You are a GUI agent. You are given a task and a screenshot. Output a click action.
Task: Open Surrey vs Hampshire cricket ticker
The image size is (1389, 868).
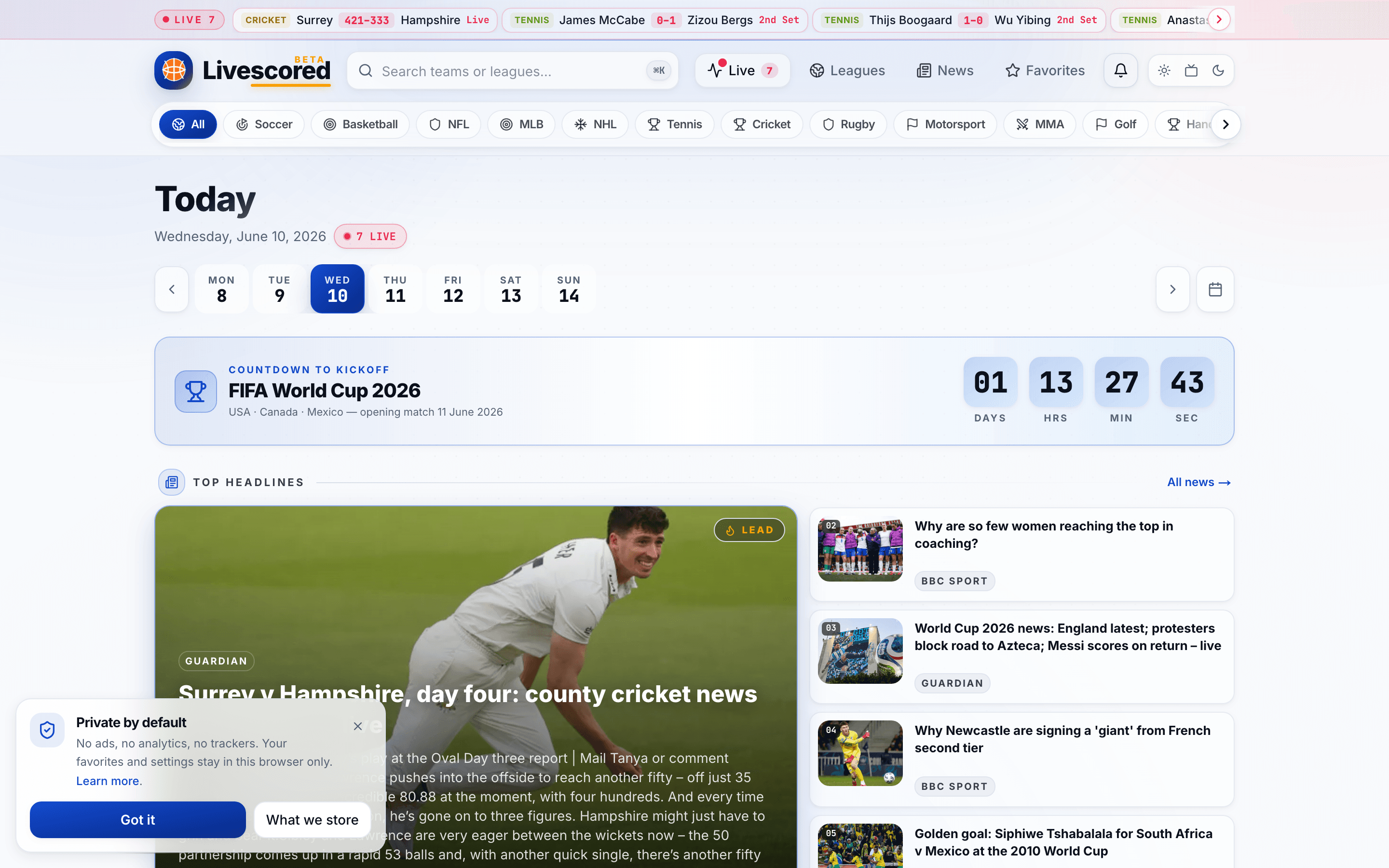365,20
